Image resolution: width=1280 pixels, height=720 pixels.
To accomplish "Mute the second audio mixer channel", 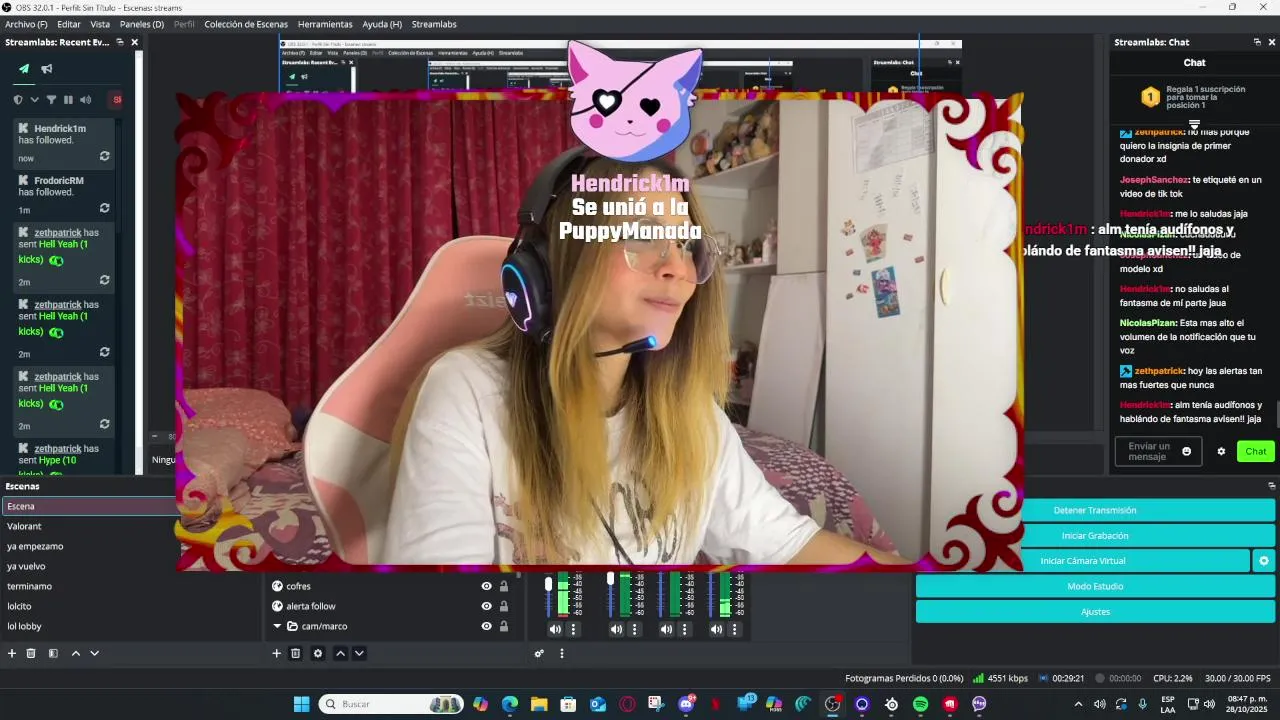I will point(616,629).
